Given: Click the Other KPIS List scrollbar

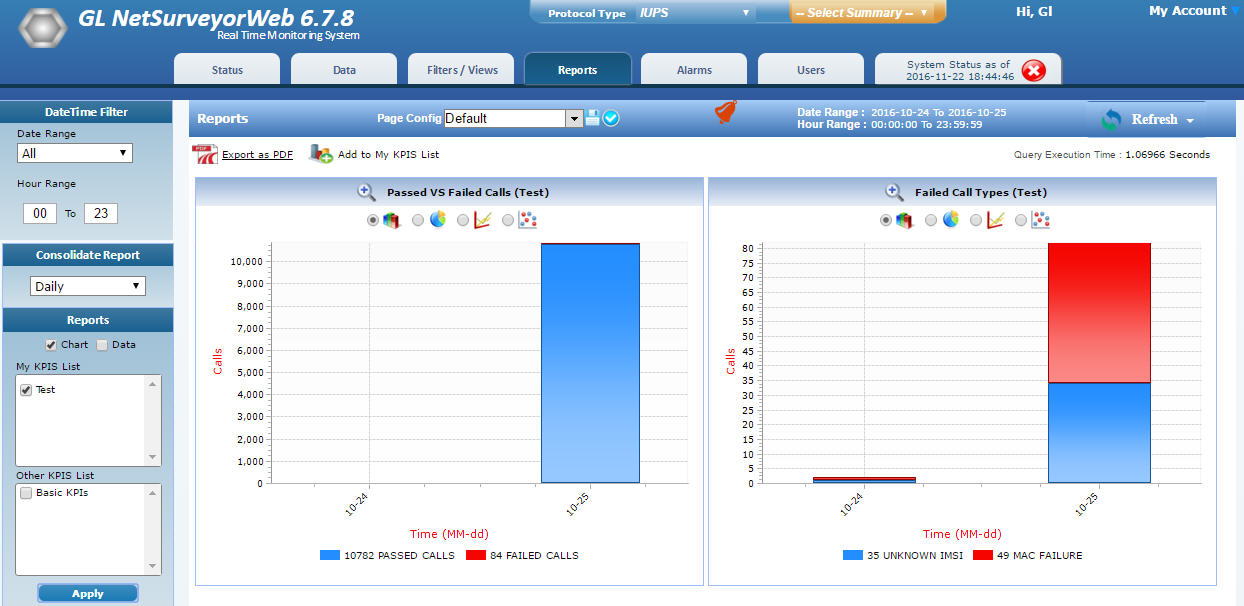Looking at the screenshot, I should tap(154, 529).
